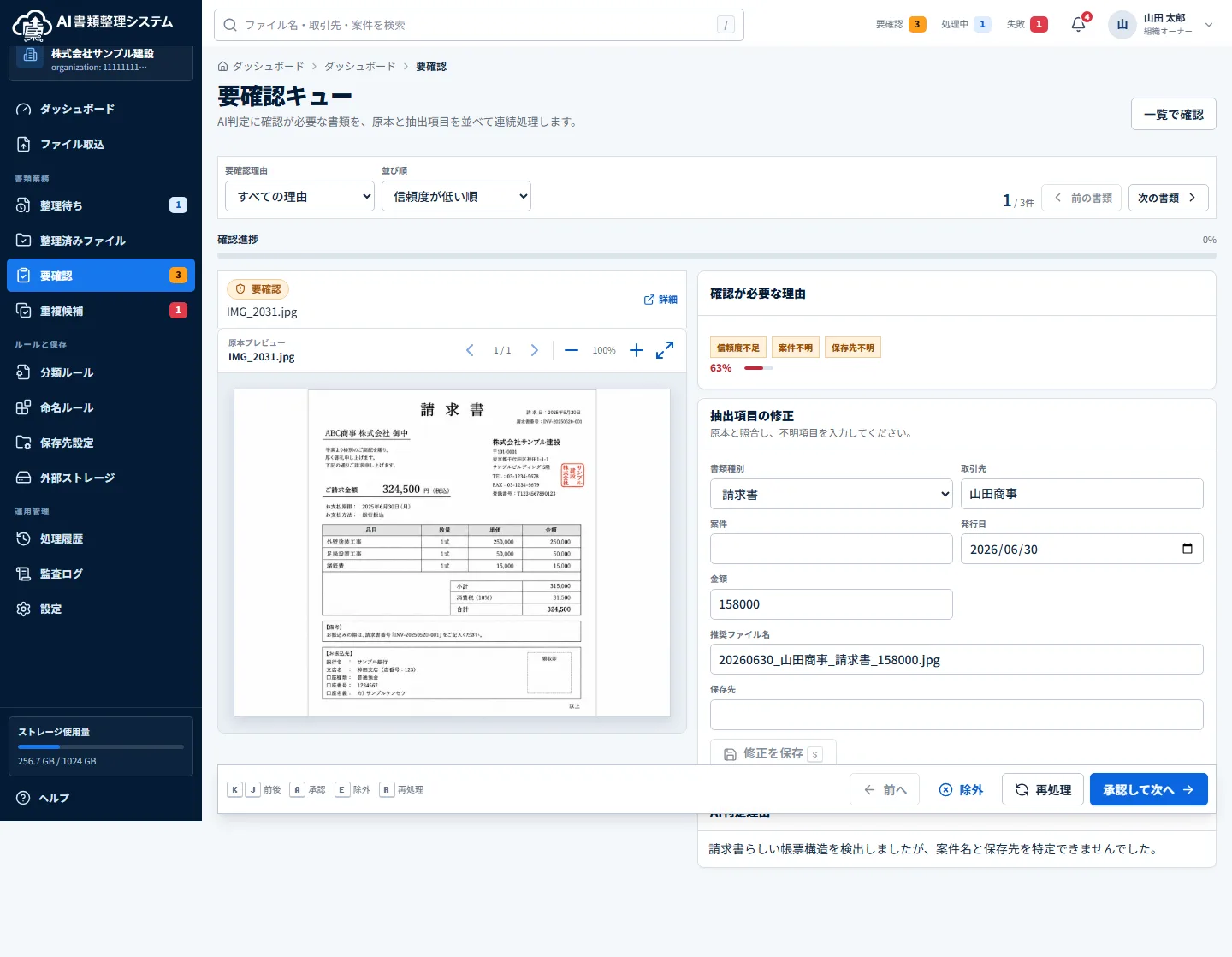Open the 並び順 dropdown
Screen dimensions: 1232x957
[456, 196]
